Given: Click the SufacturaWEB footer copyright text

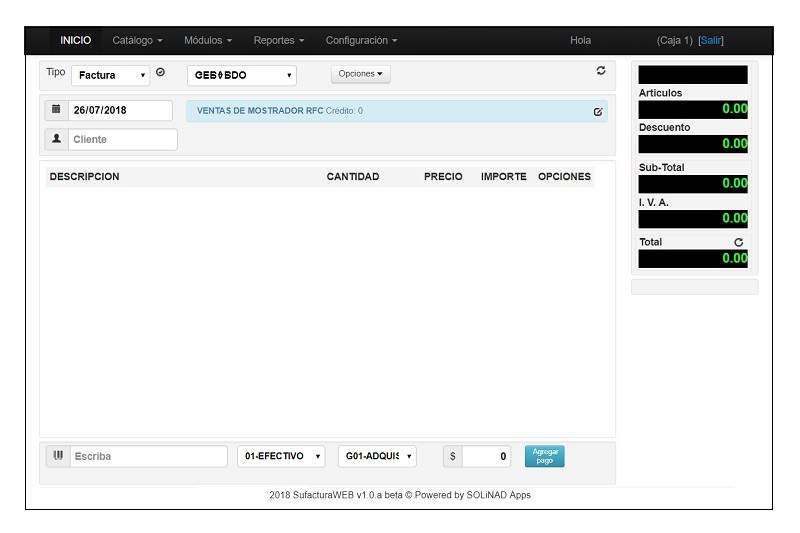Looking at the screenshot, I should point(400,495).
